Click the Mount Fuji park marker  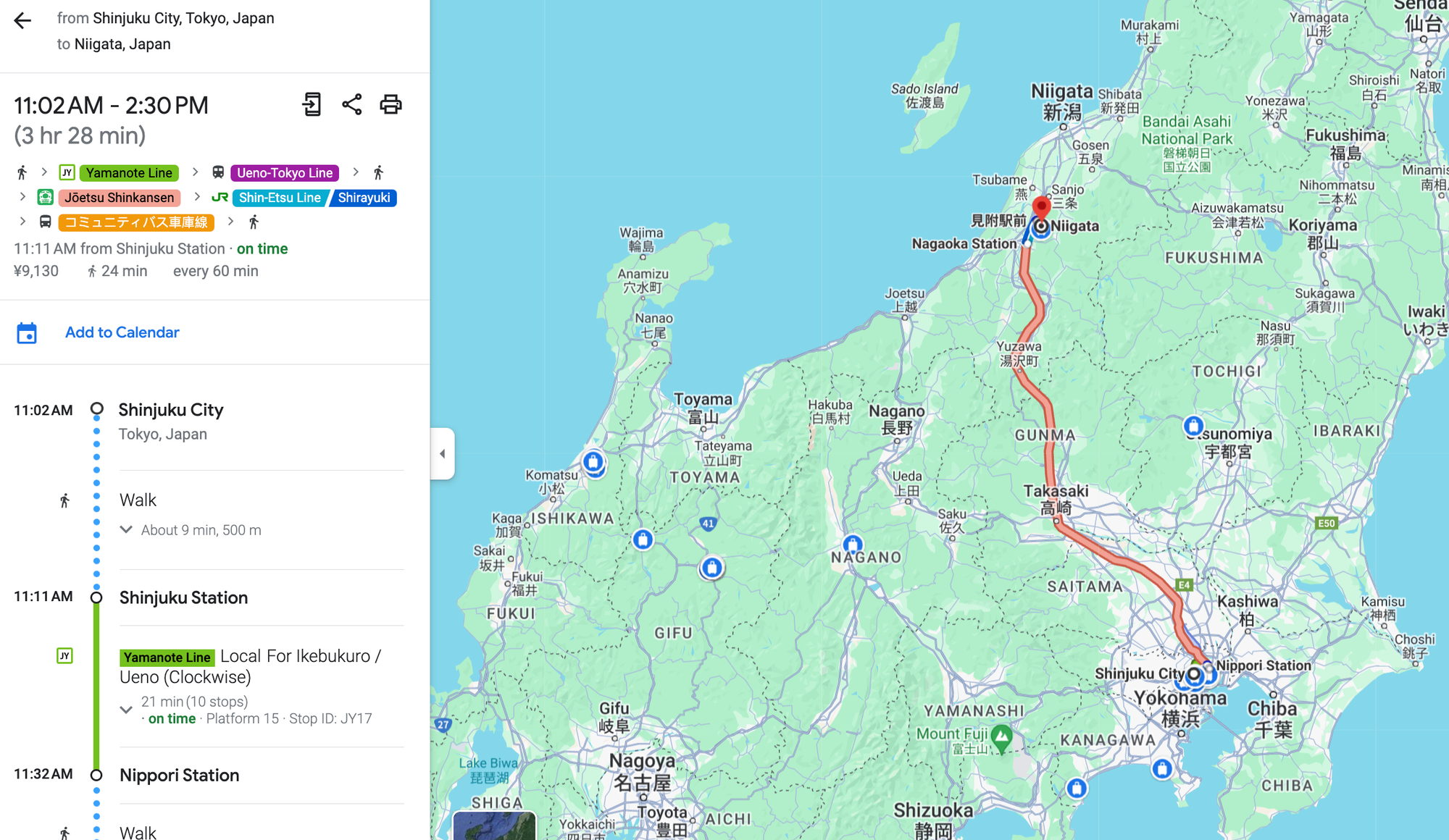[1002, 736]
